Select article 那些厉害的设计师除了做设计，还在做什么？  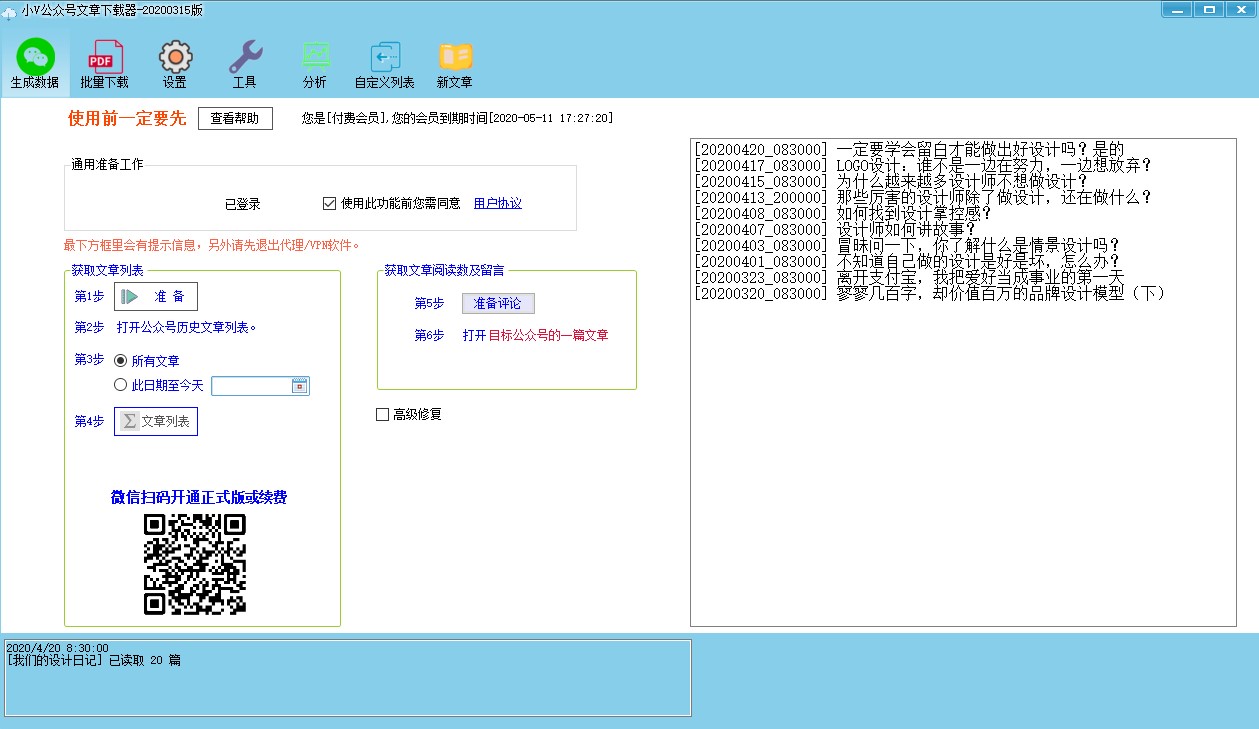(x=923, y=197)
